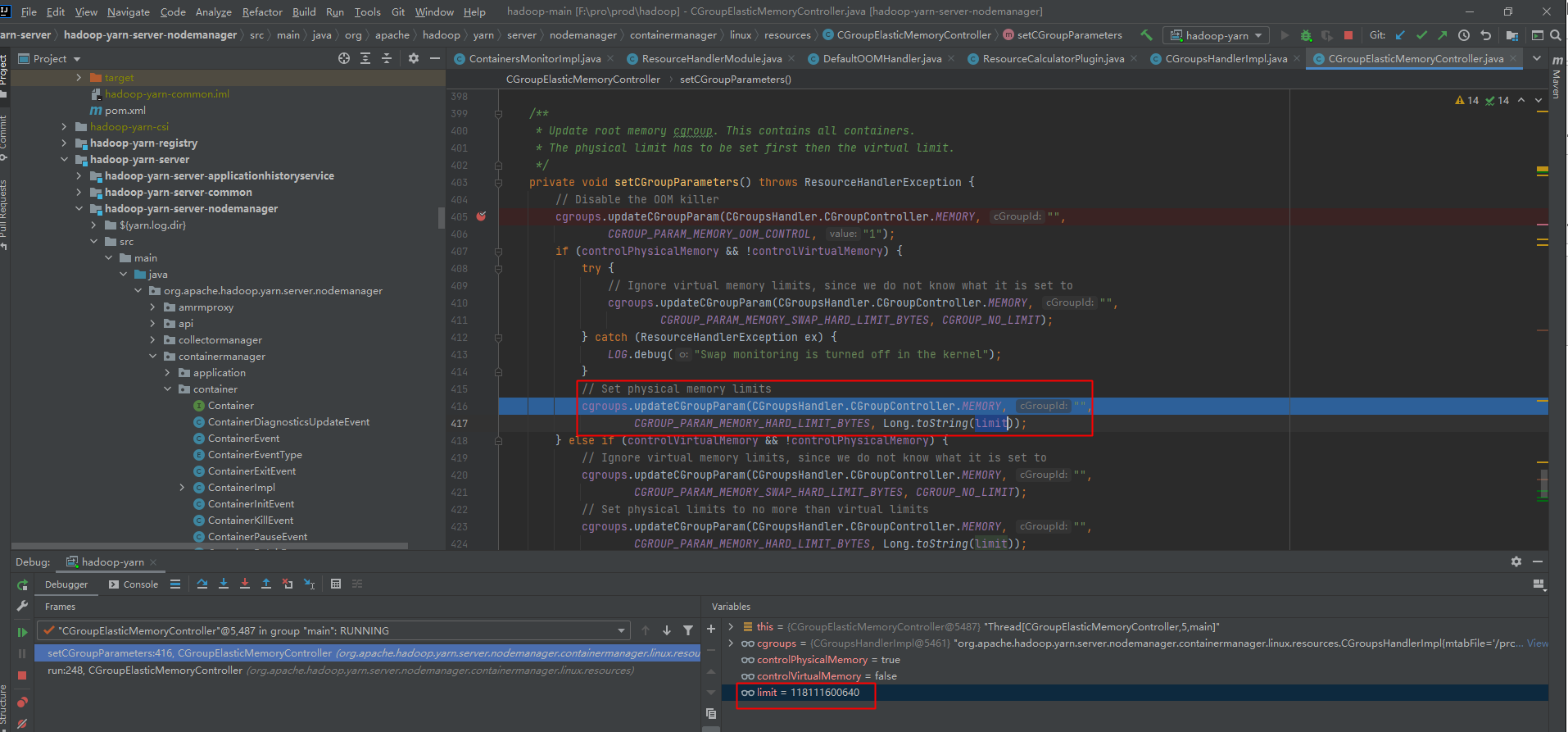Toggle the breakpoint on line 405
The width and height of the screenshot is (1568, 732).
[x=482, y=216]
